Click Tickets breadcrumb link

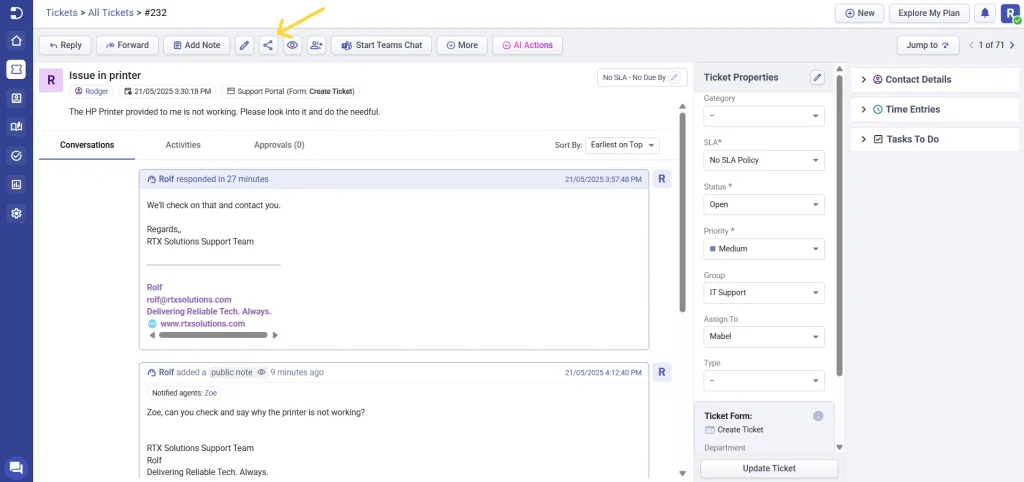pyautogui.click(x=61, y=12)
